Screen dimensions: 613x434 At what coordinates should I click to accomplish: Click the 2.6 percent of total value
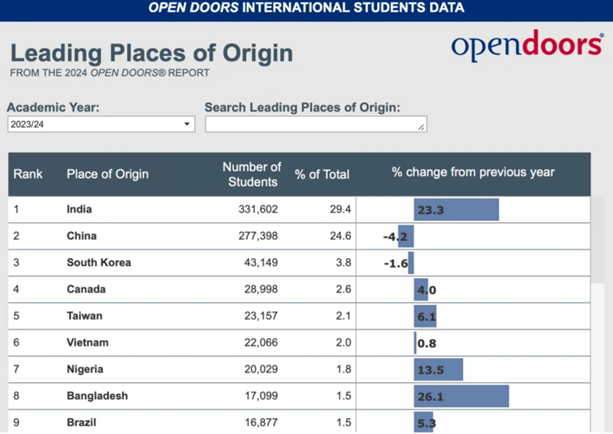click(x=343, y=289)
